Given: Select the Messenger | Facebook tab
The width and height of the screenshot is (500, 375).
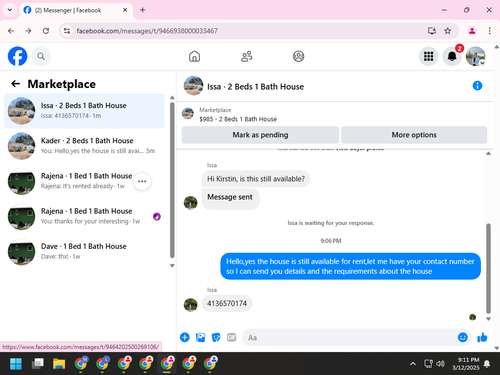Looking at the screenshot, I should 76,10.
